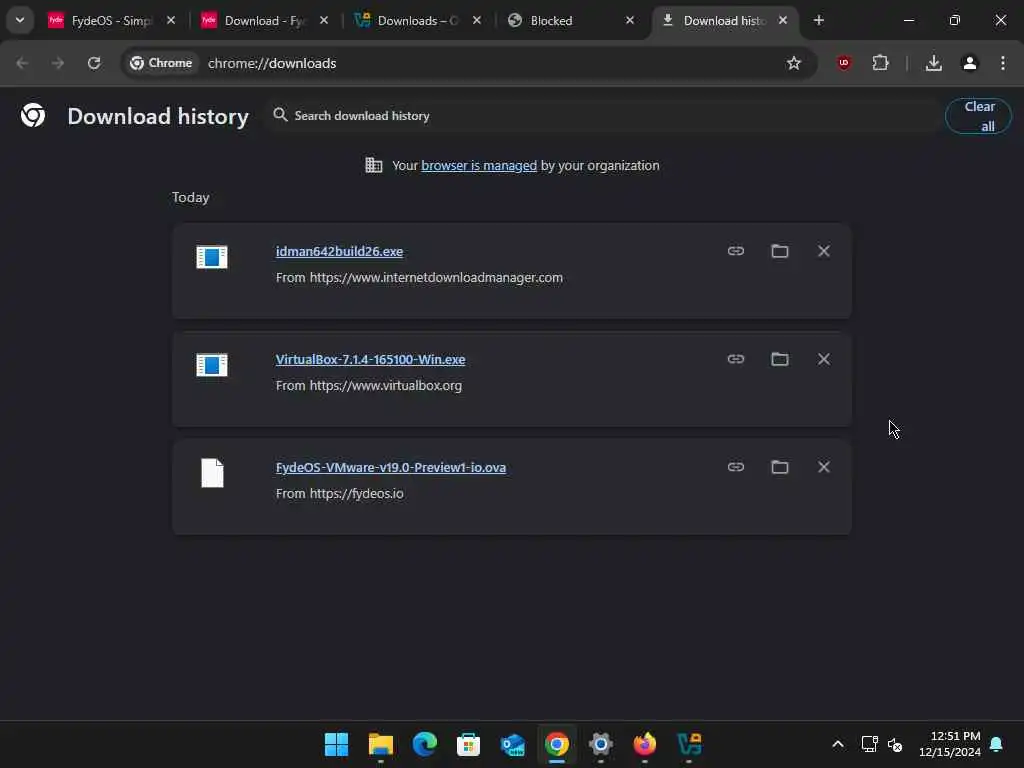The image size is (1024, 768).
Task: Remove idman642build26.exe from download list
Action: pyautogui.click(x=824, y=251)
